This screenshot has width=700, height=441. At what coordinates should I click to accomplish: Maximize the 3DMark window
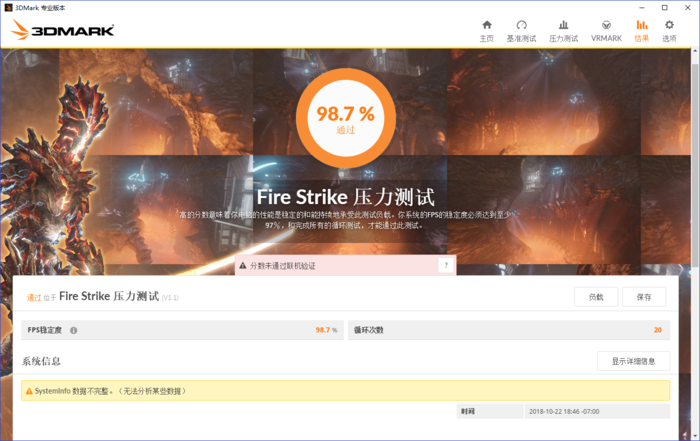pos(665,8)
